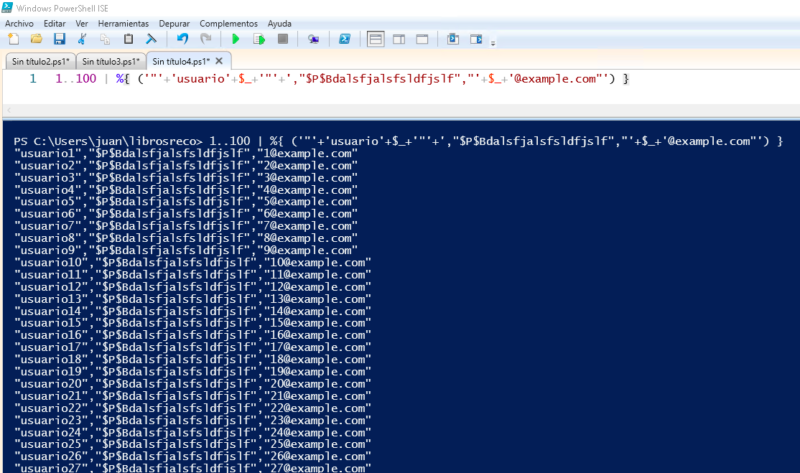Click the PowerShell ISE title bar icon
The width and height of the screenshot is (800, 473).
pyautogui.click(x=7, y=8)
